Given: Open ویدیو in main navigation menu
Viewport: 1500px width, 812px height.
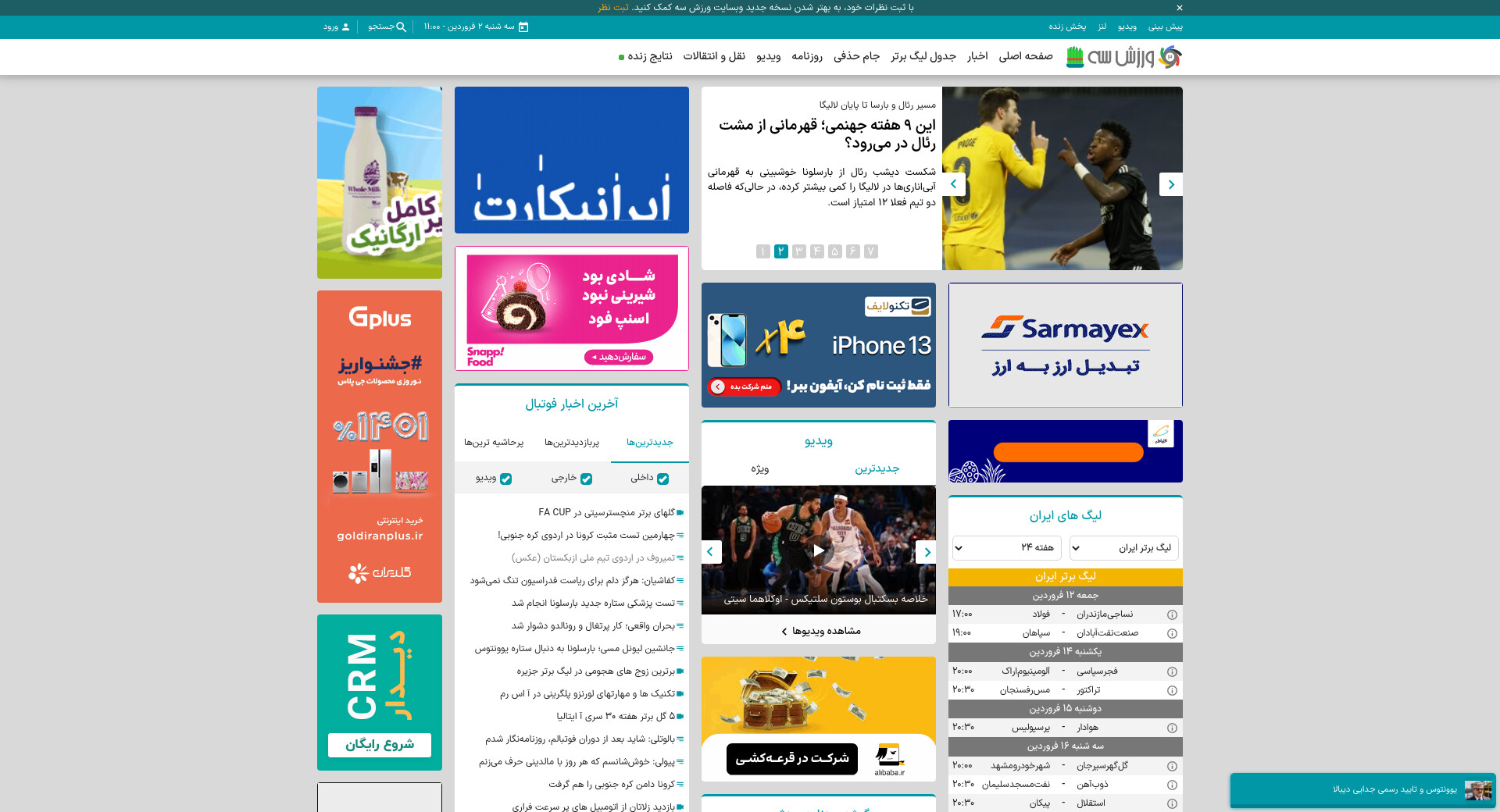Looking at the screenshot, I should [769, 56].
